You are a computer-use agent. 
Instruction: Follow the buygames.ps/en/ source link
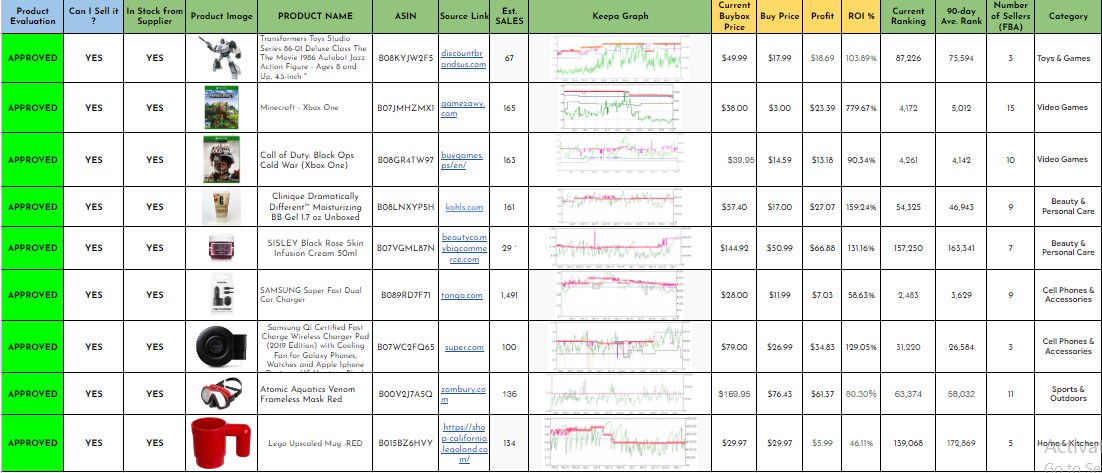462,160
